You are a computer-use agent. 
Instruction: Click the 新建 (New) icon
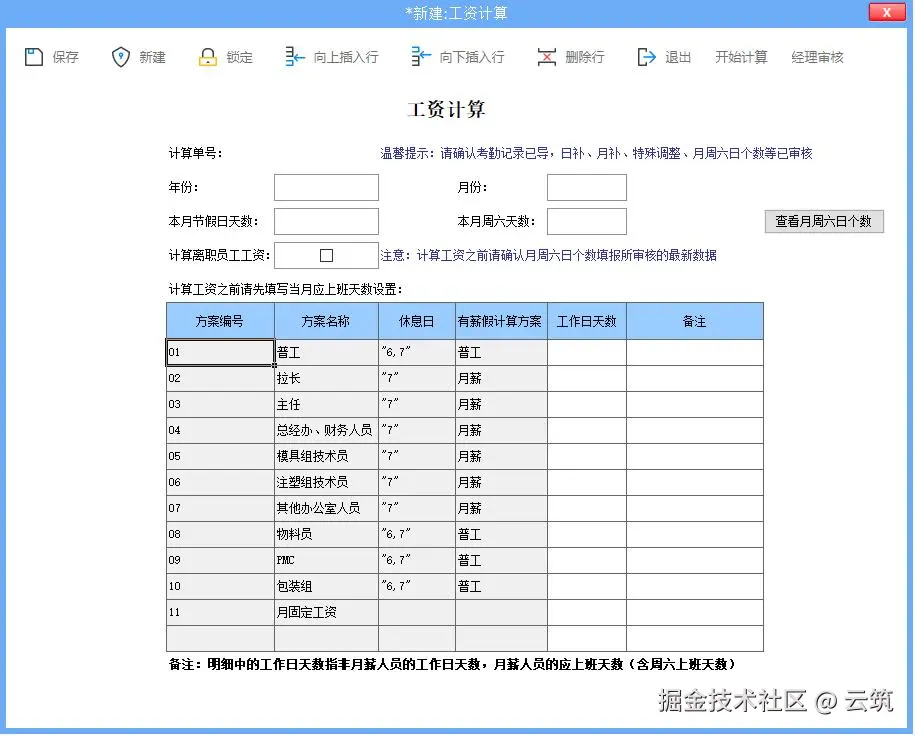point(120,57)
